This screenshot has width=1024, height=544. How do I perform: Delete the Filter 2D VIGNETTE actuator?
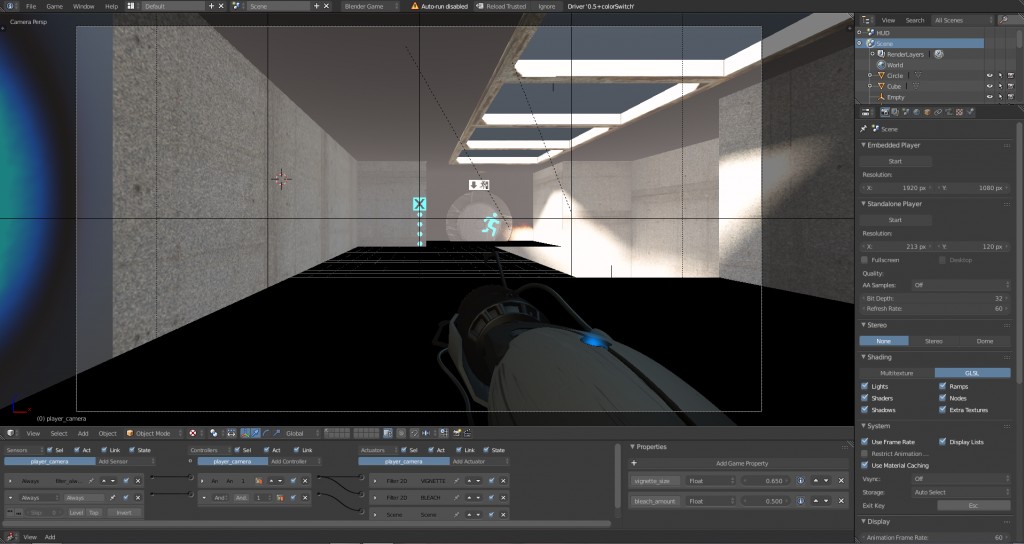[x=504, y=481]
